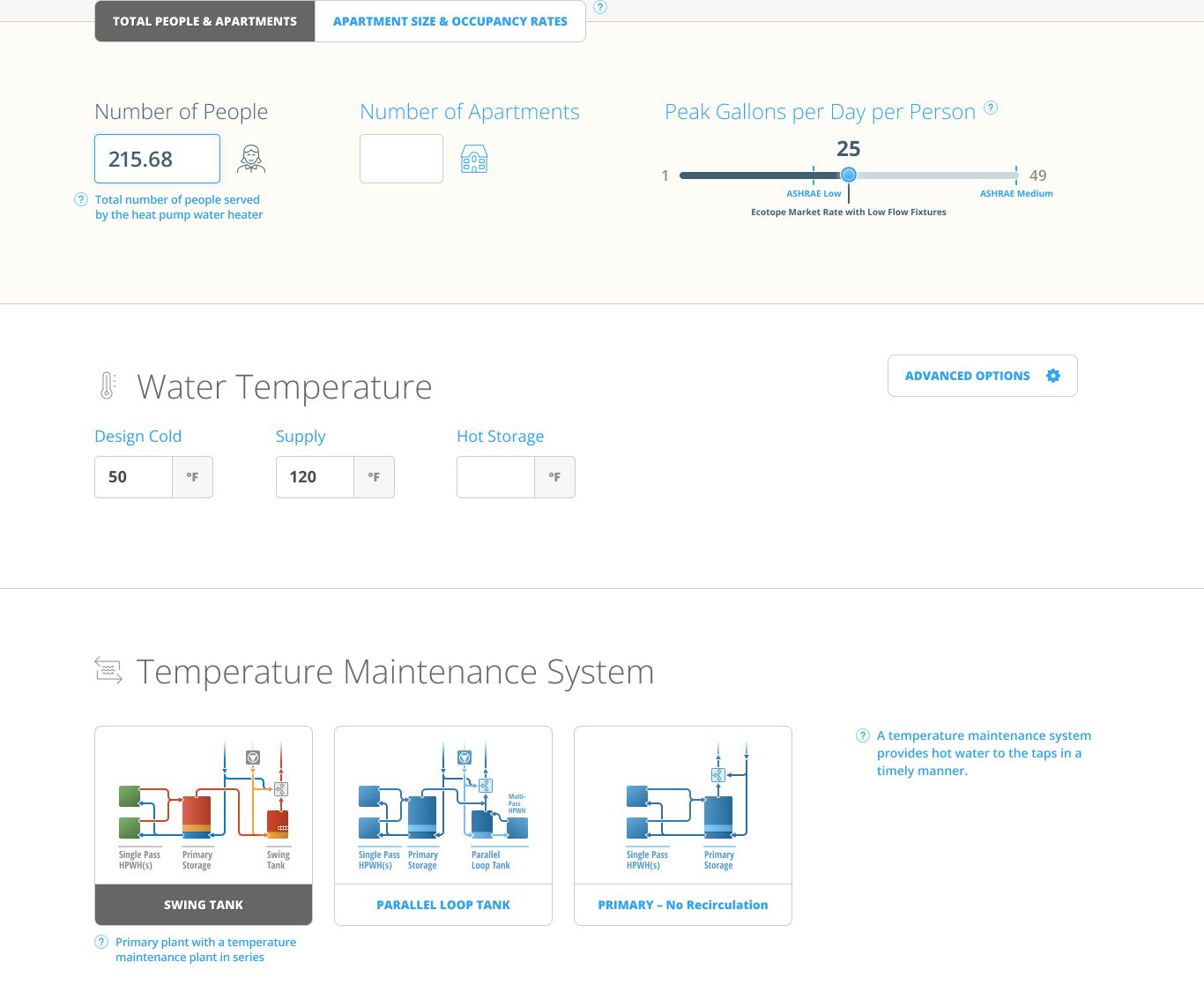Click the apartment building icon next to Number of Apartments

[474, 159]
